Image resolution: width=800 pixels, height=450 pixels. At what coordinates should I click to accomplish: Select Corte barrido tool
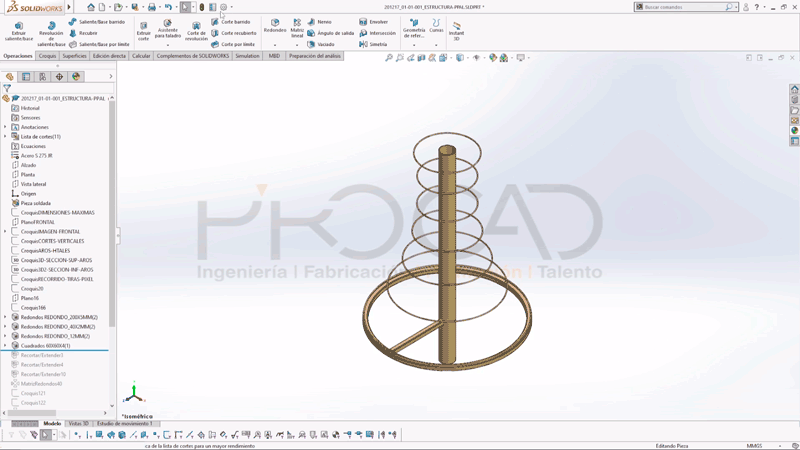tap(231, 22)
